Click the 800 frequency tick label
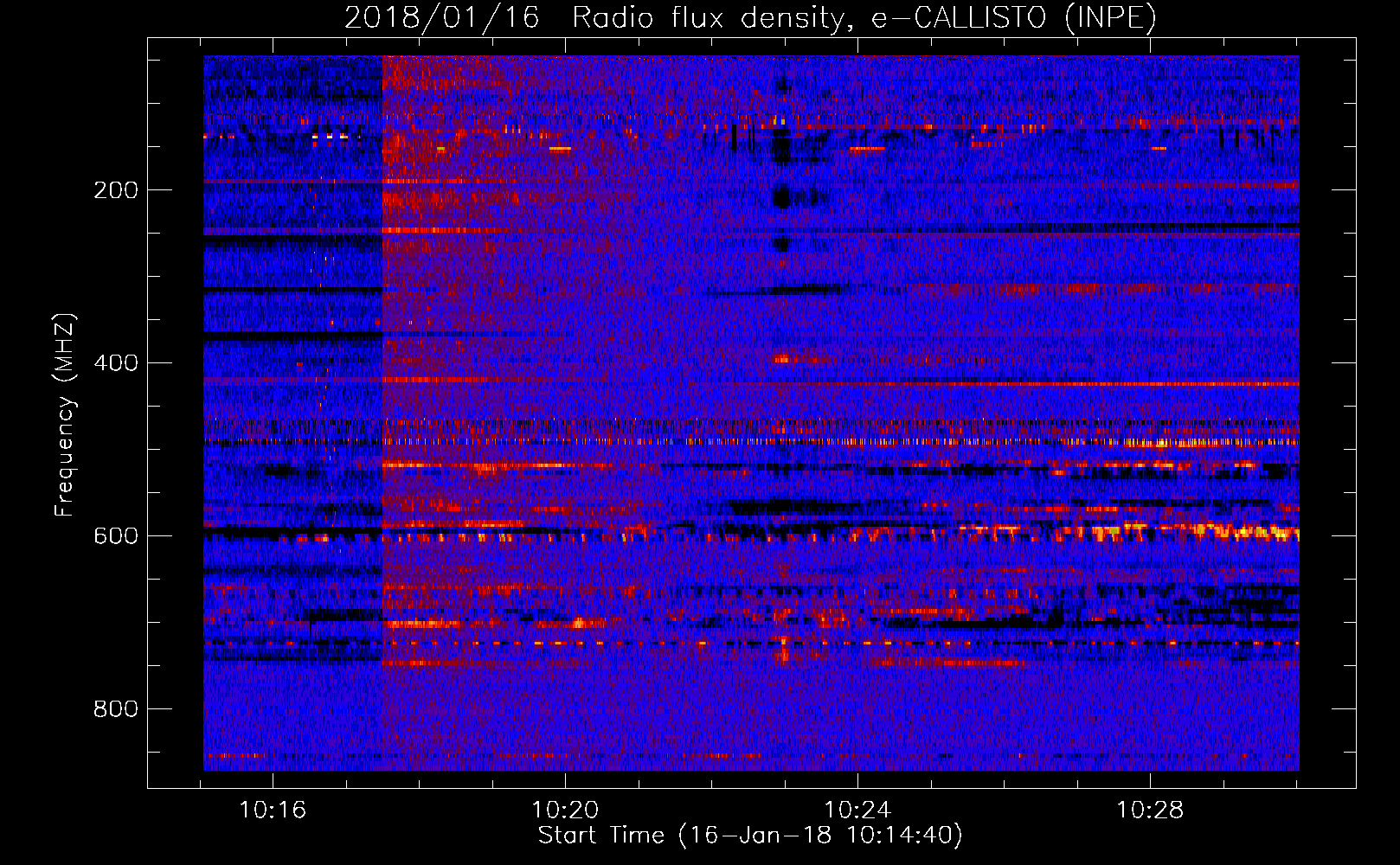The width and height of the screenshot is (1400, 865). tap(116, 709)
